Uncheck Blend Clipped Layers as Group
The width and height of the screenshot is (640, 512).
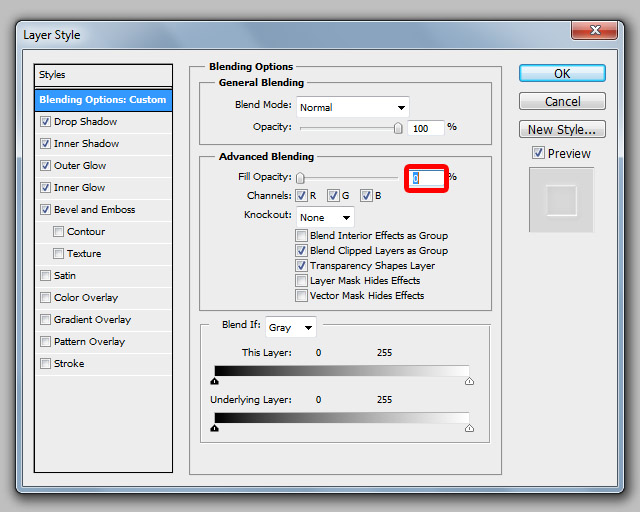301,251
